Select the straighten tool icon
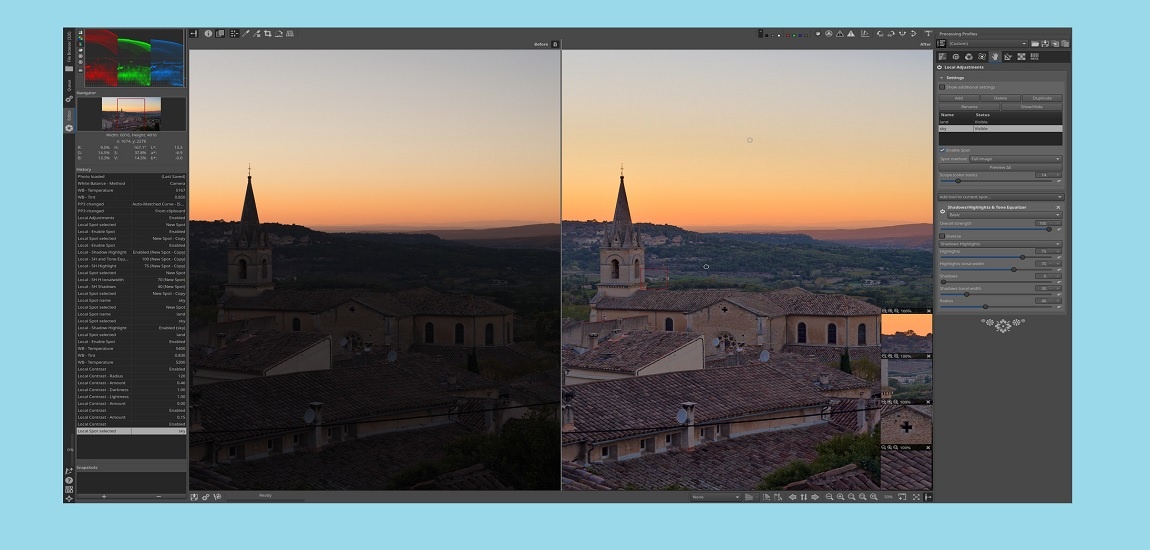 [279, 34]
